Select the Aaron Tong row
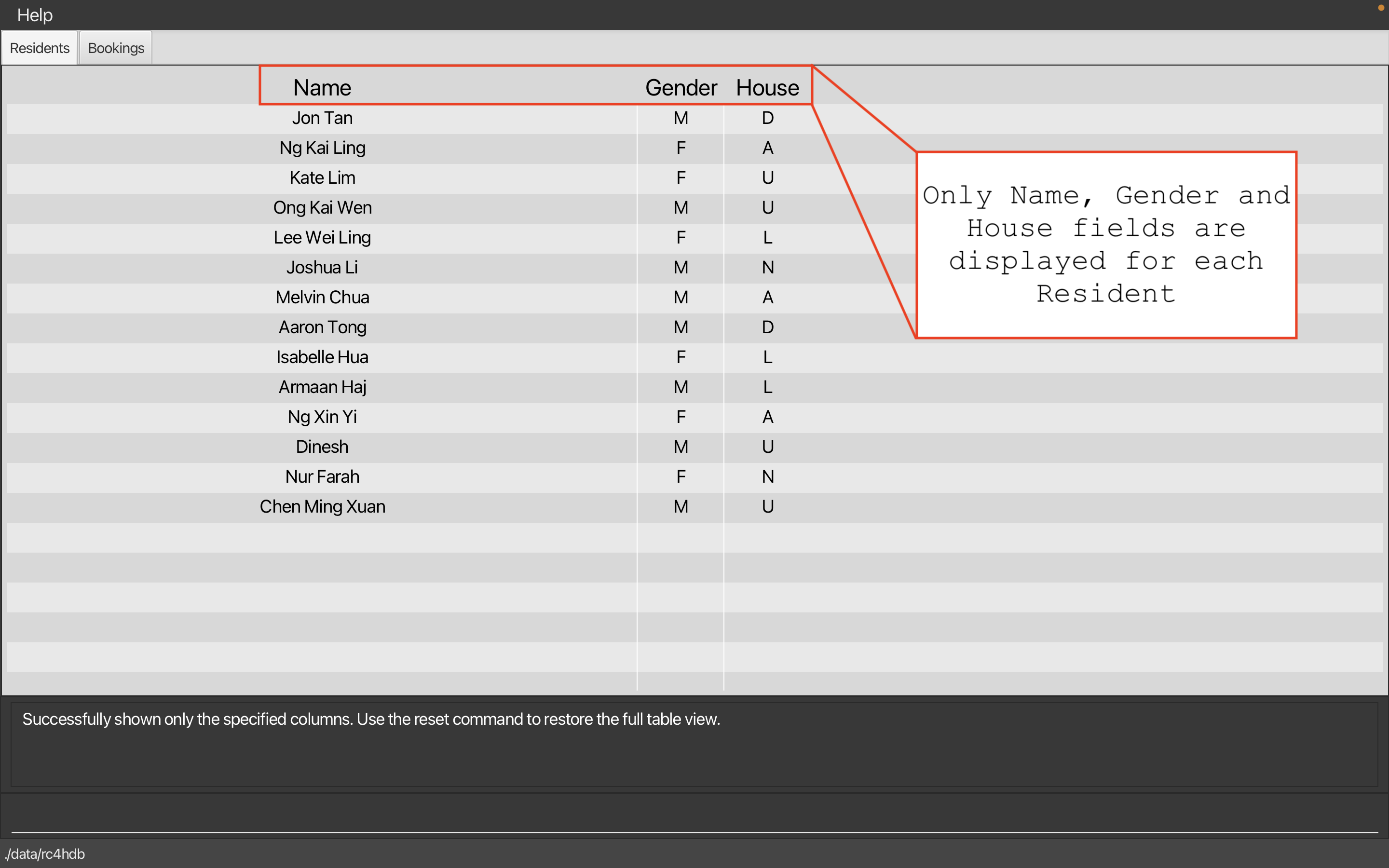 694,327
